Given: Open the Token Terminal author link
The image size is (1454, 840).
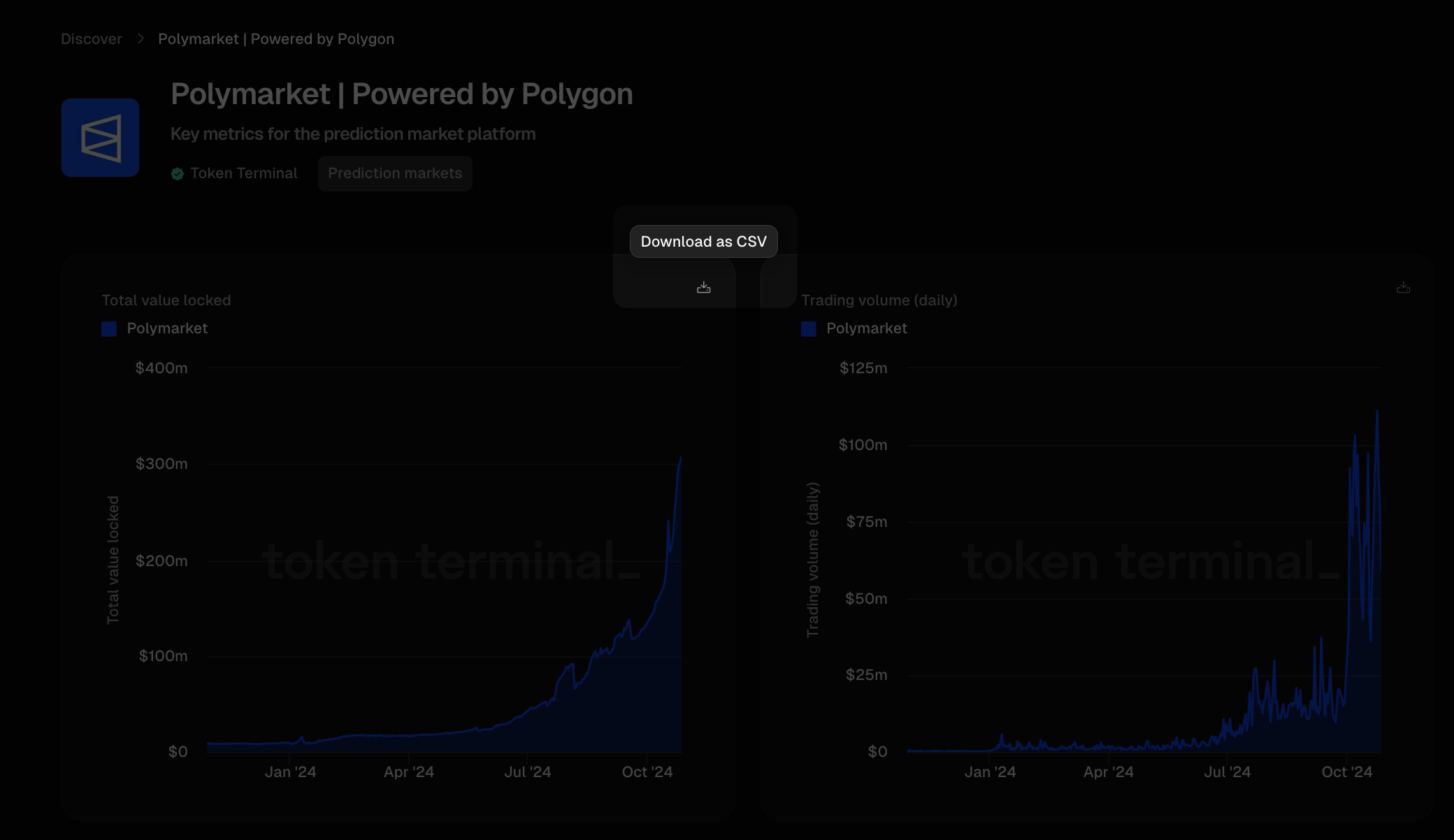Looking at the screenshot, I should coord(244,173).
